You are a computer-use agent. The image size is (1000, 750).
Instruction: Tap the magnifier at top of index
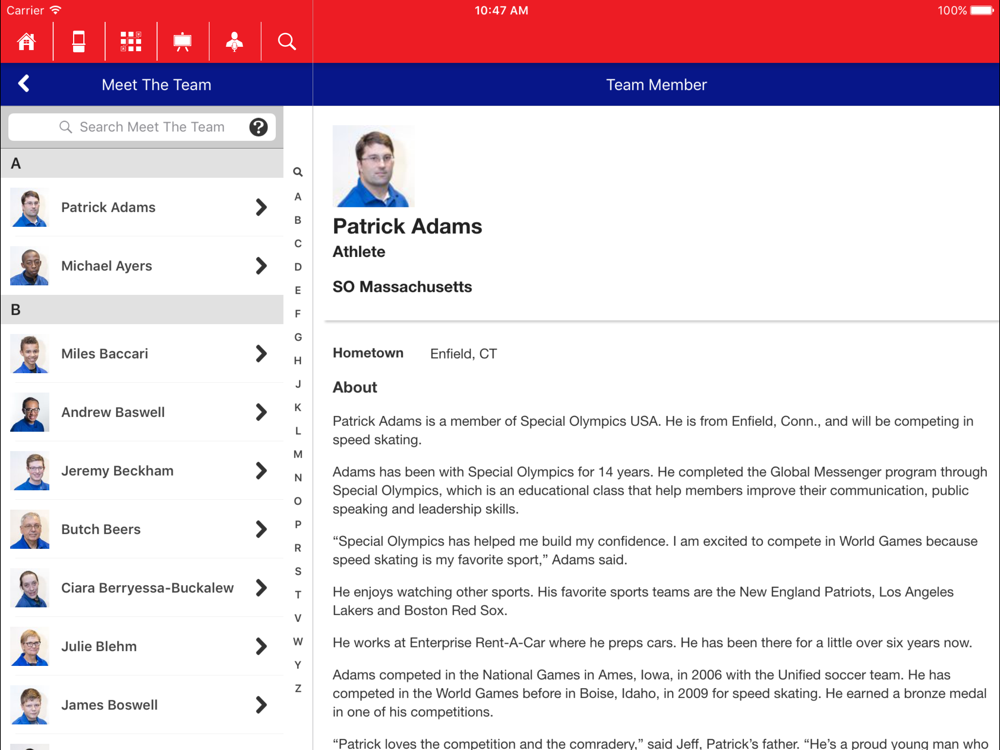point(298,172)
